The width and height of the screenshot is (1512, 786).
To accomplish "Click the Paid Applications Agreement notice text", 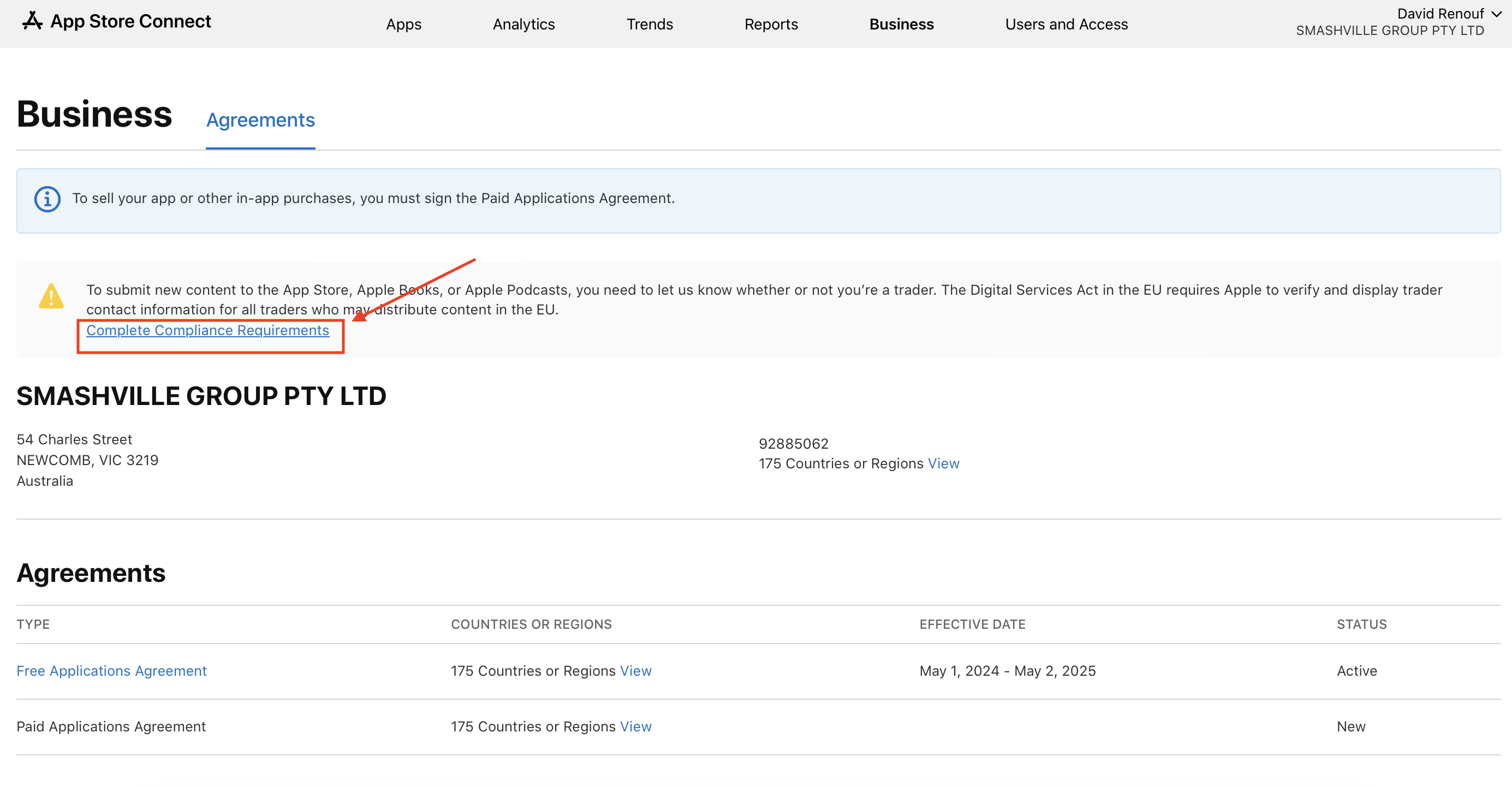I will click(373, 198).
